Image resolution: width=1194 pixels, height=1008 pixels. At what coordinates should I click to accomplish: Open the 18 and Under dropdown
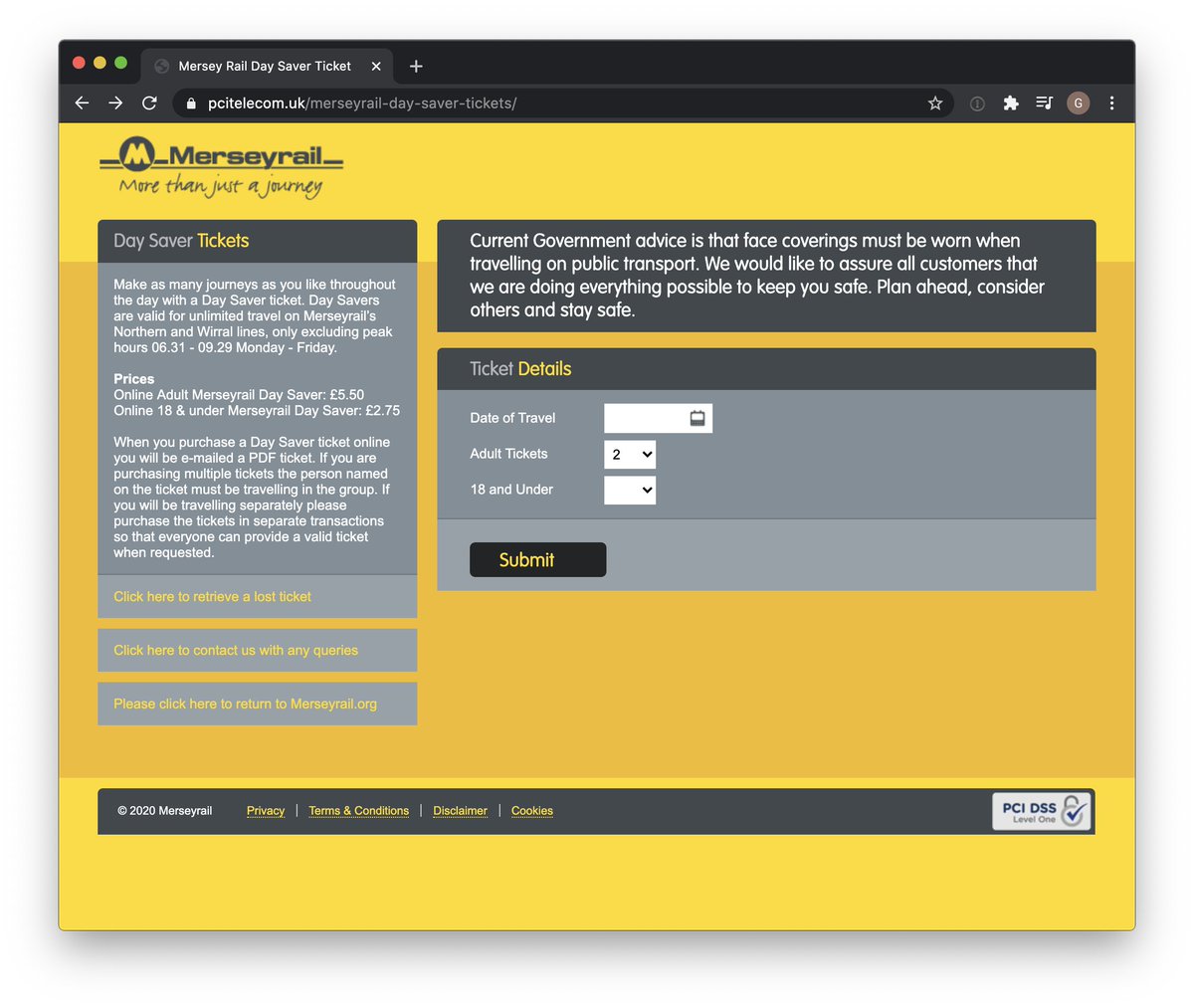click(630, 490)
